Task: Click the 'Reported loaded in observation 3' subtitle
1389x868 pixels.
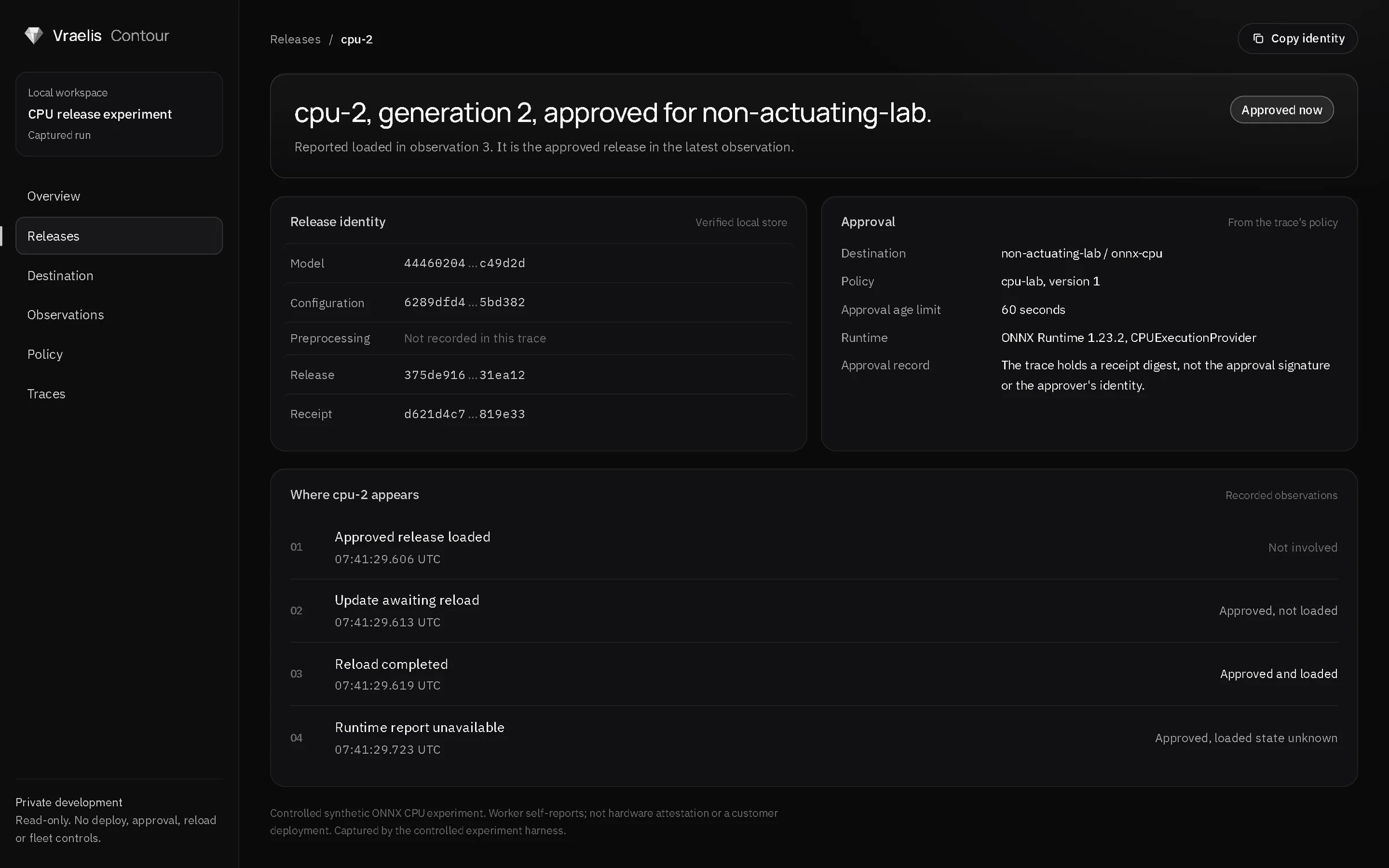Action: tap(544, 147)
